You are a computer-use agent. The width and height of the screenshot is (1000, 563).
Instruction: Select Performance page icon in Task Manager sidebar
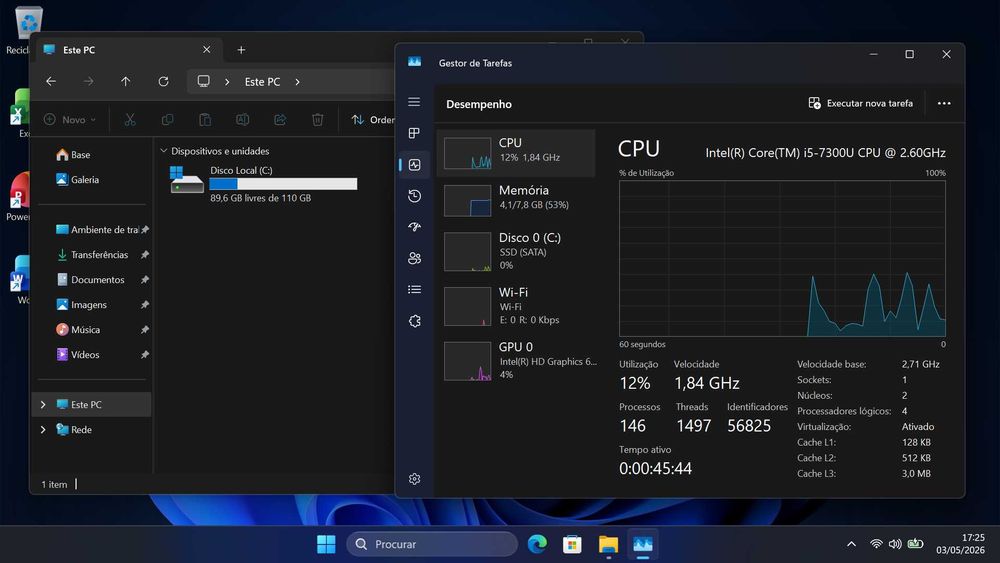[414, 165]
